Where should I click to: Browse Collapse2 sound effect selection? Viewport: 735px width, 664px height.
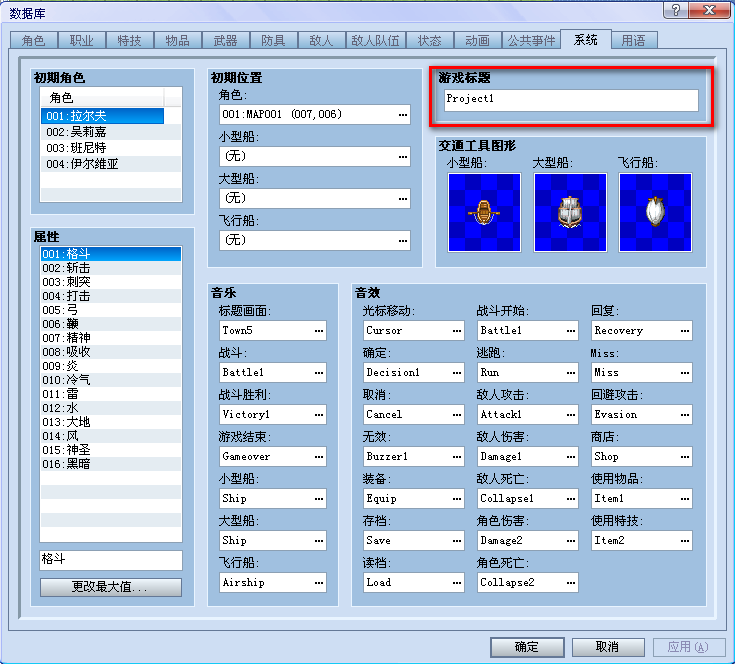pyautogui.click(x=570, y=582)
